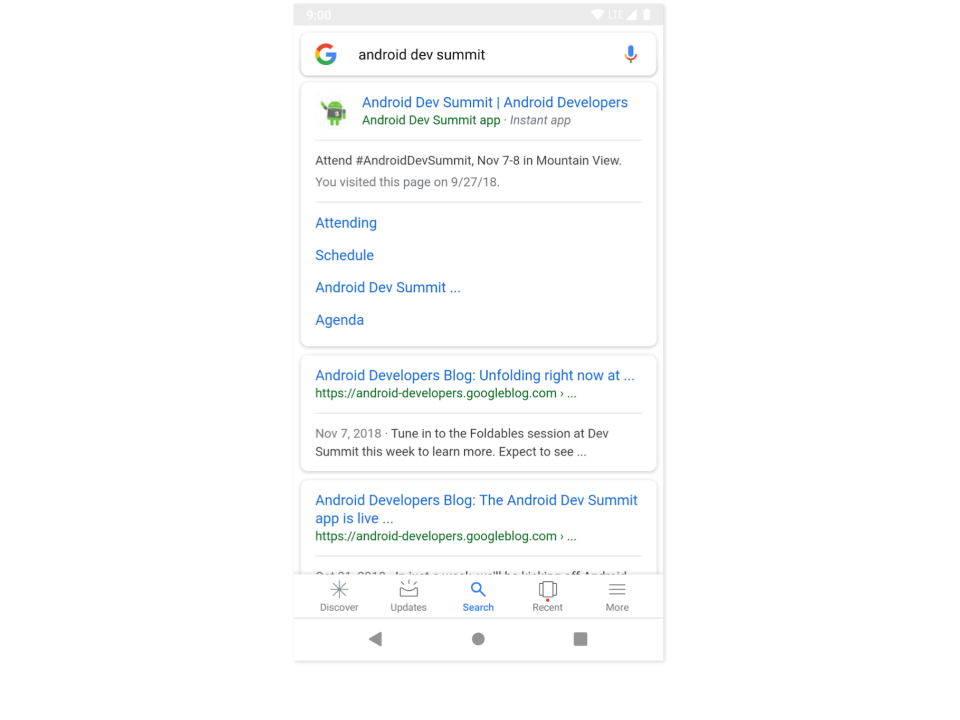Open Unfolding right now blog result

tap(474, 375)
